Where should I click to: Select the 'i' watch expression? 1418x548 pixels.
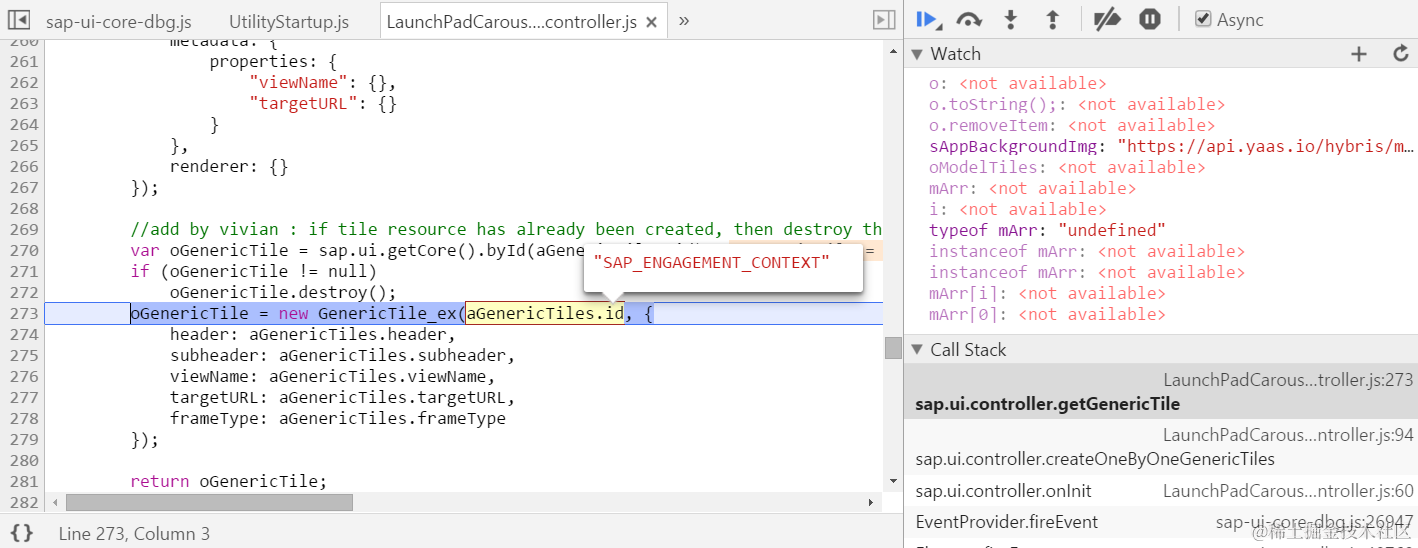click(x=1018, y=209)
